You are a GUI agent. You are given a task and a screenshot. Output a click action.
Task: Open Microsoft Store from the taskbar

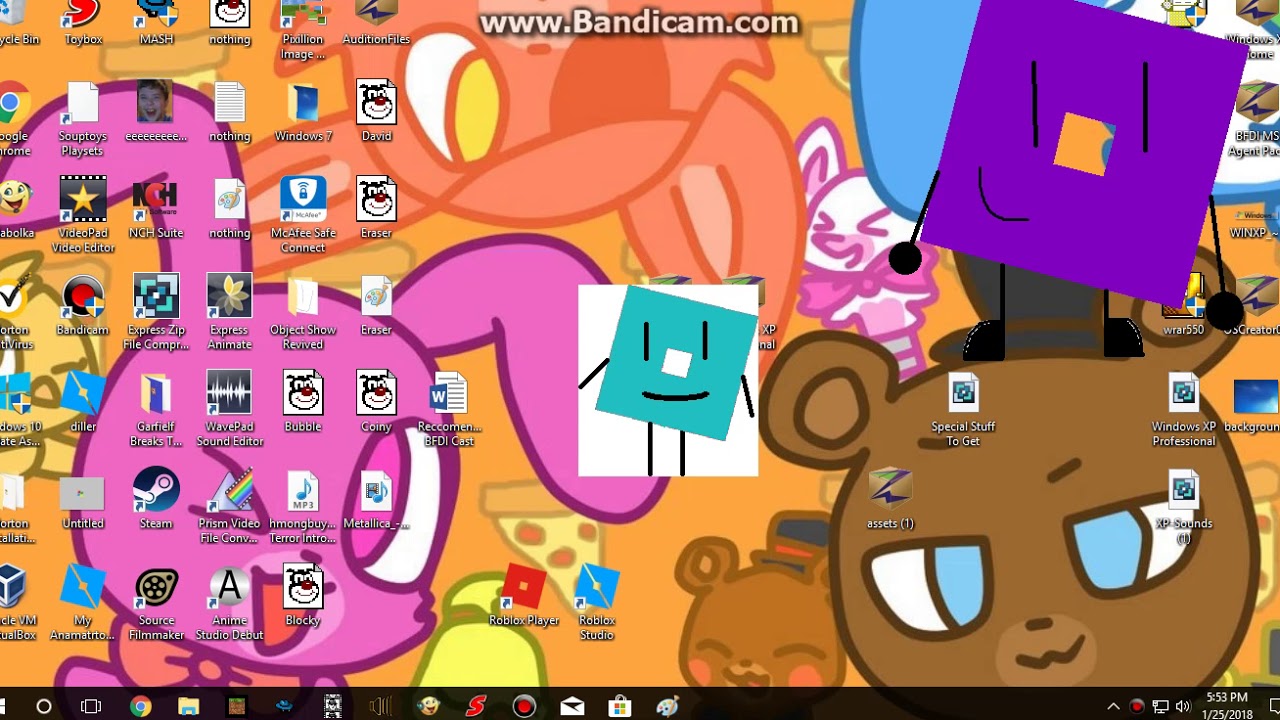pos(620,707)
